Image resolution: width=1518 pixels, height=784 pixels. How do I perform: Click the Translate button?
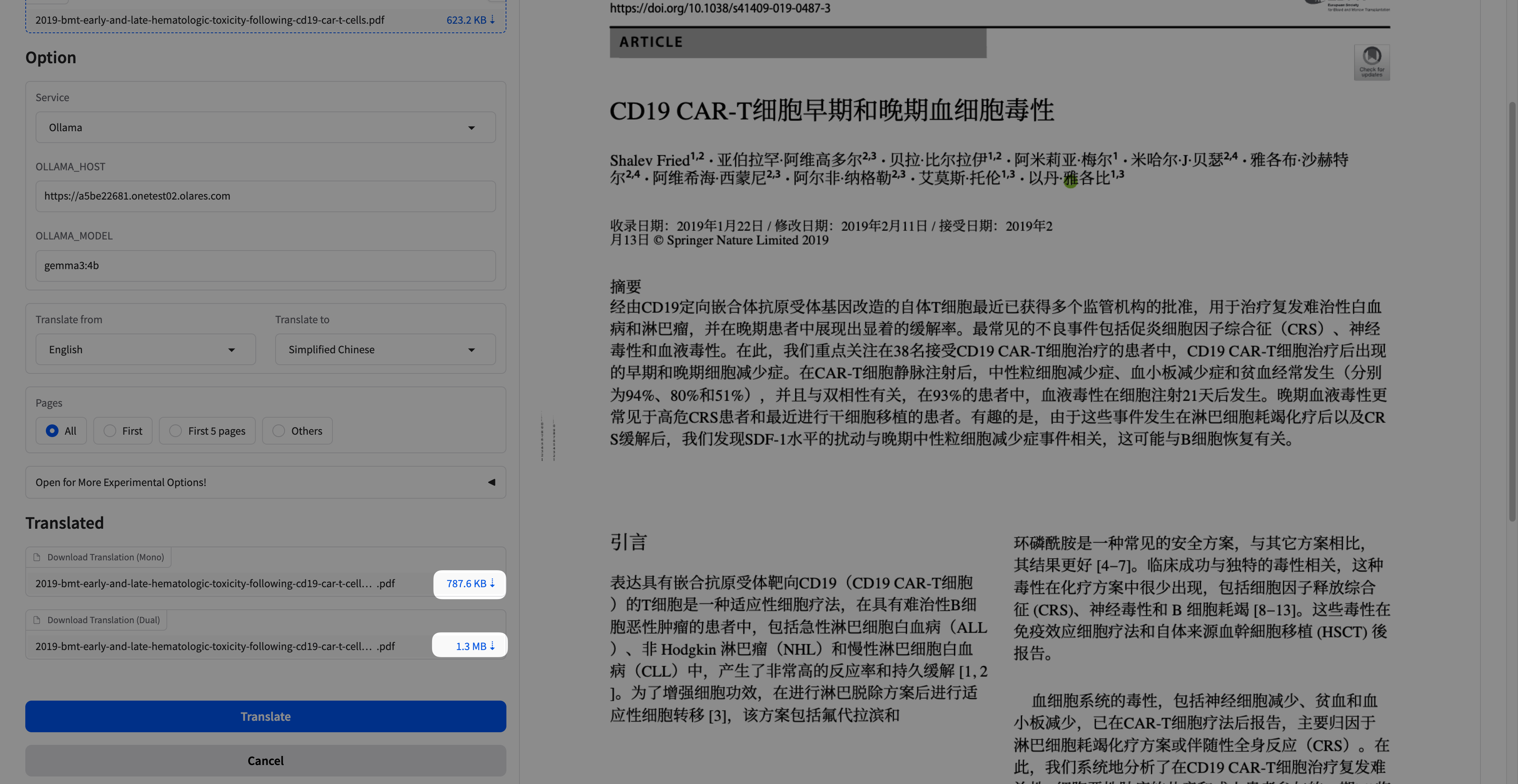tap(265, 716)
